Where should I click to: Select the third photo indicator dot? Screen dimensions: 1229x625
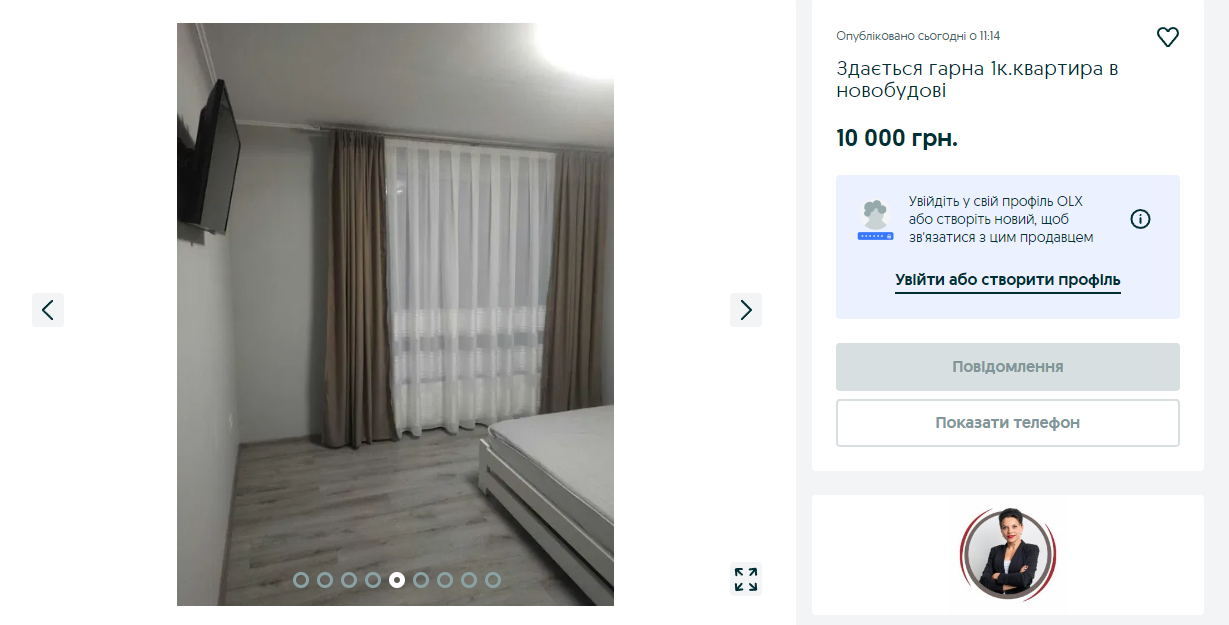click(x=349, y=579)
